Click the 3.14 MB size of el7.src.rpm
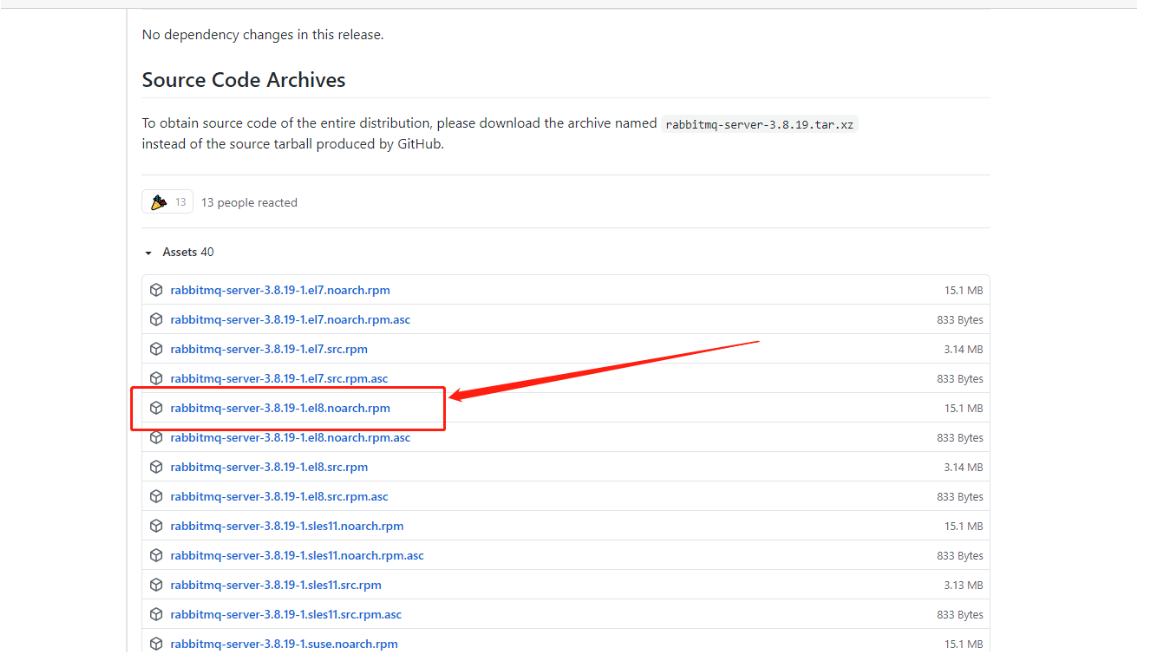Viewport: 1152px width, 665px height. (x=963, y=349)
